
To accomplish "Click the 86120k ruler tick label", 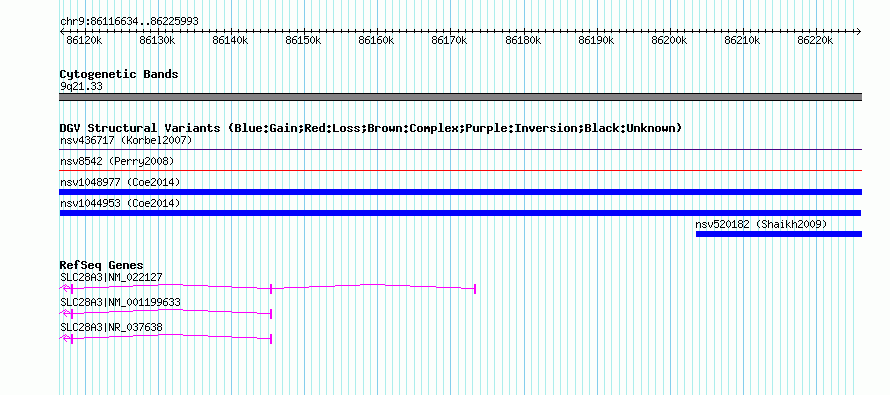I will (84, 41).
